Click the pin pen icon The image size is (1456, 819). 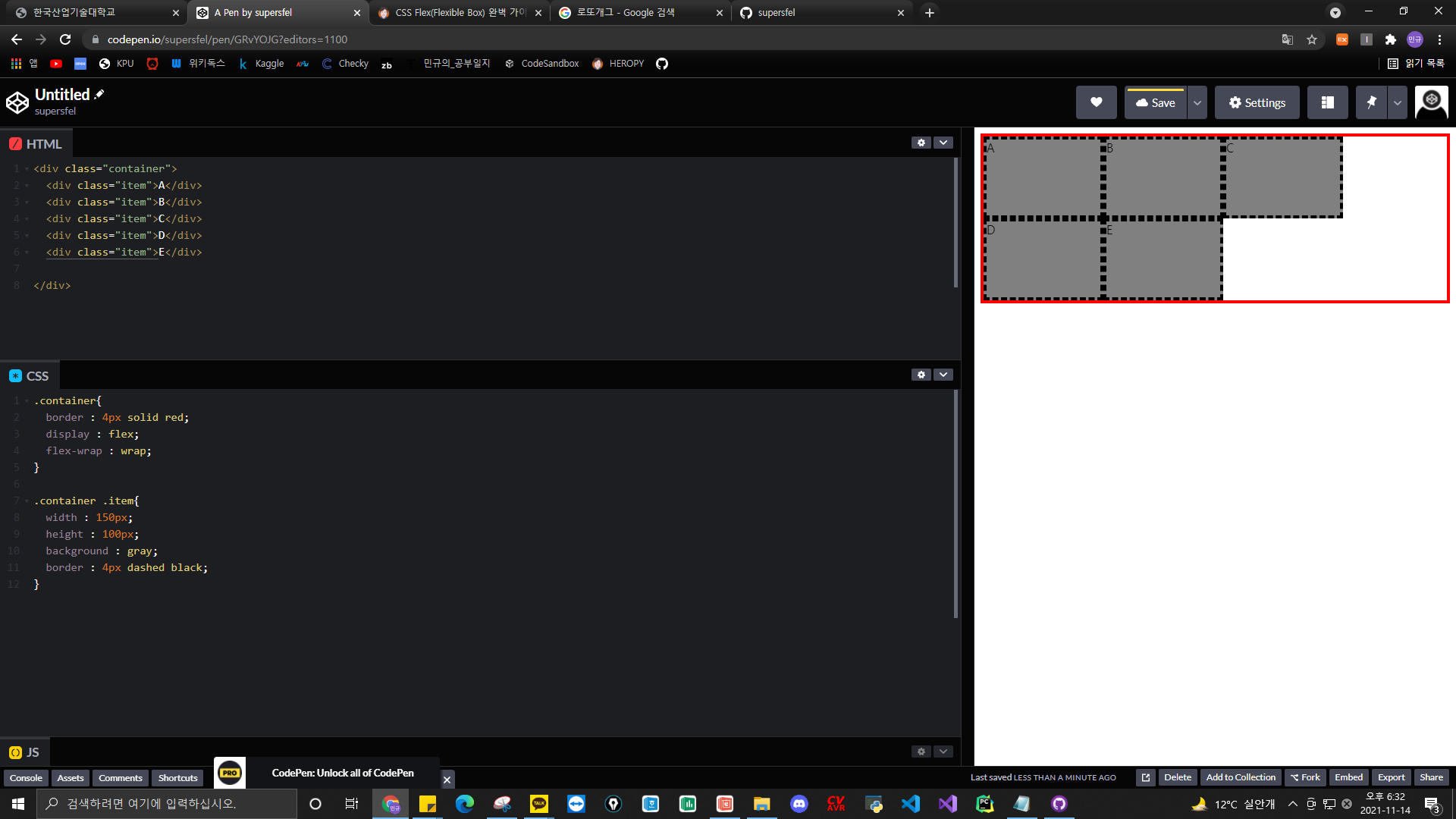(1371, 102)
